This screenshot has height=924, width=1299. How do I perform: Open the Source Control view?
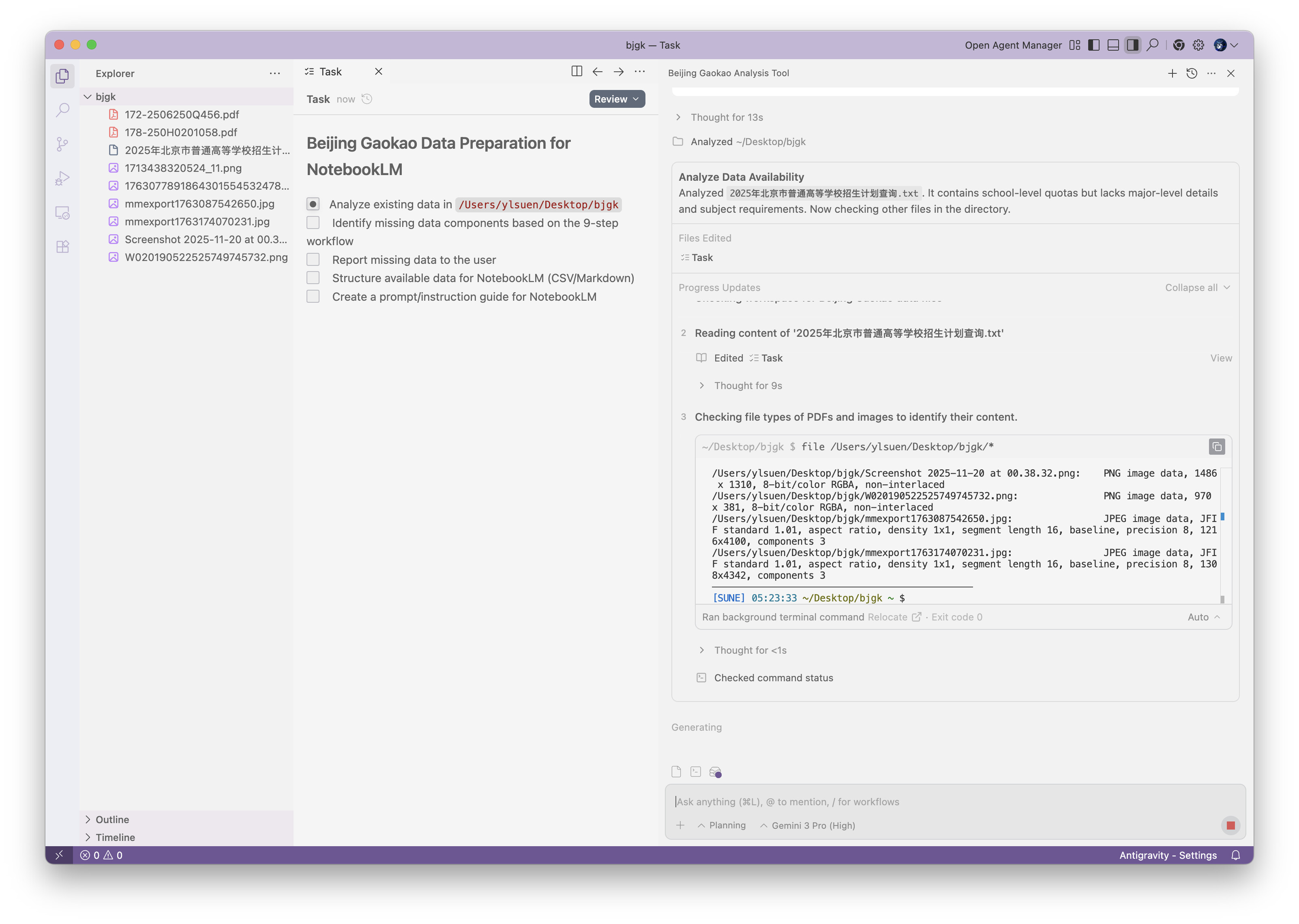[62, 144]
